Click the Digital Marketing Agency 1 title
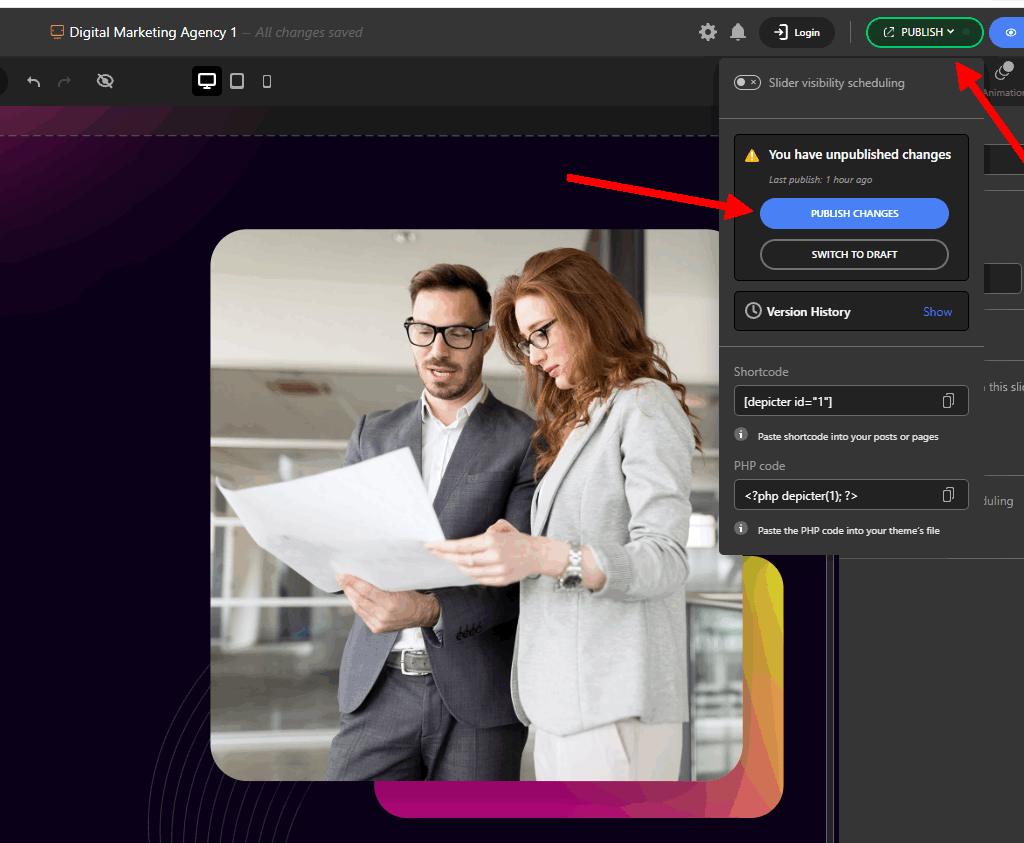 pos(153,32)
